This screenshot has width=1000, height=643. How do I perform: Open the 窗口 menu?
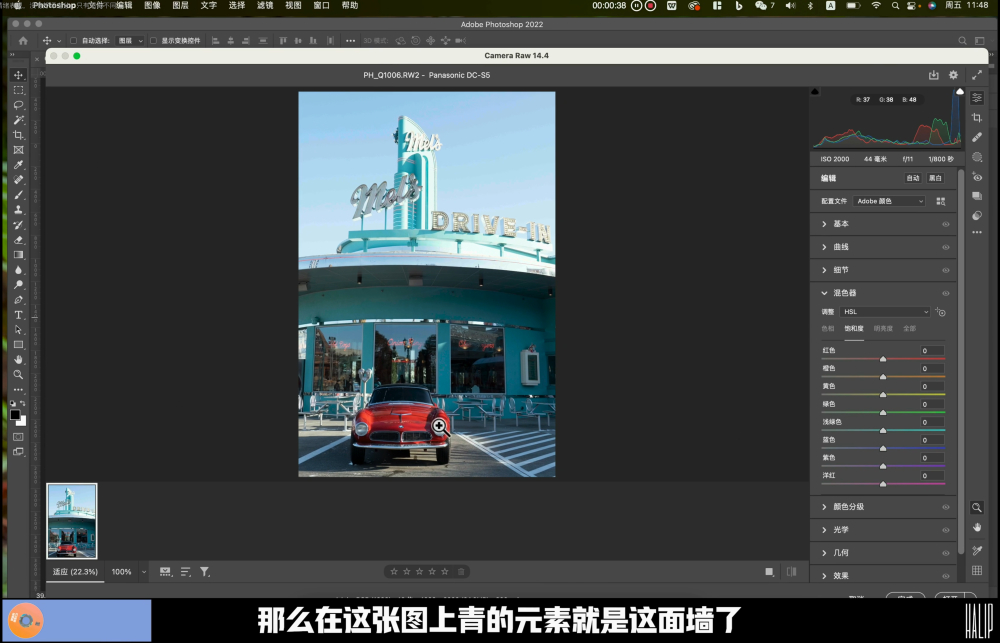pos(321,5)
